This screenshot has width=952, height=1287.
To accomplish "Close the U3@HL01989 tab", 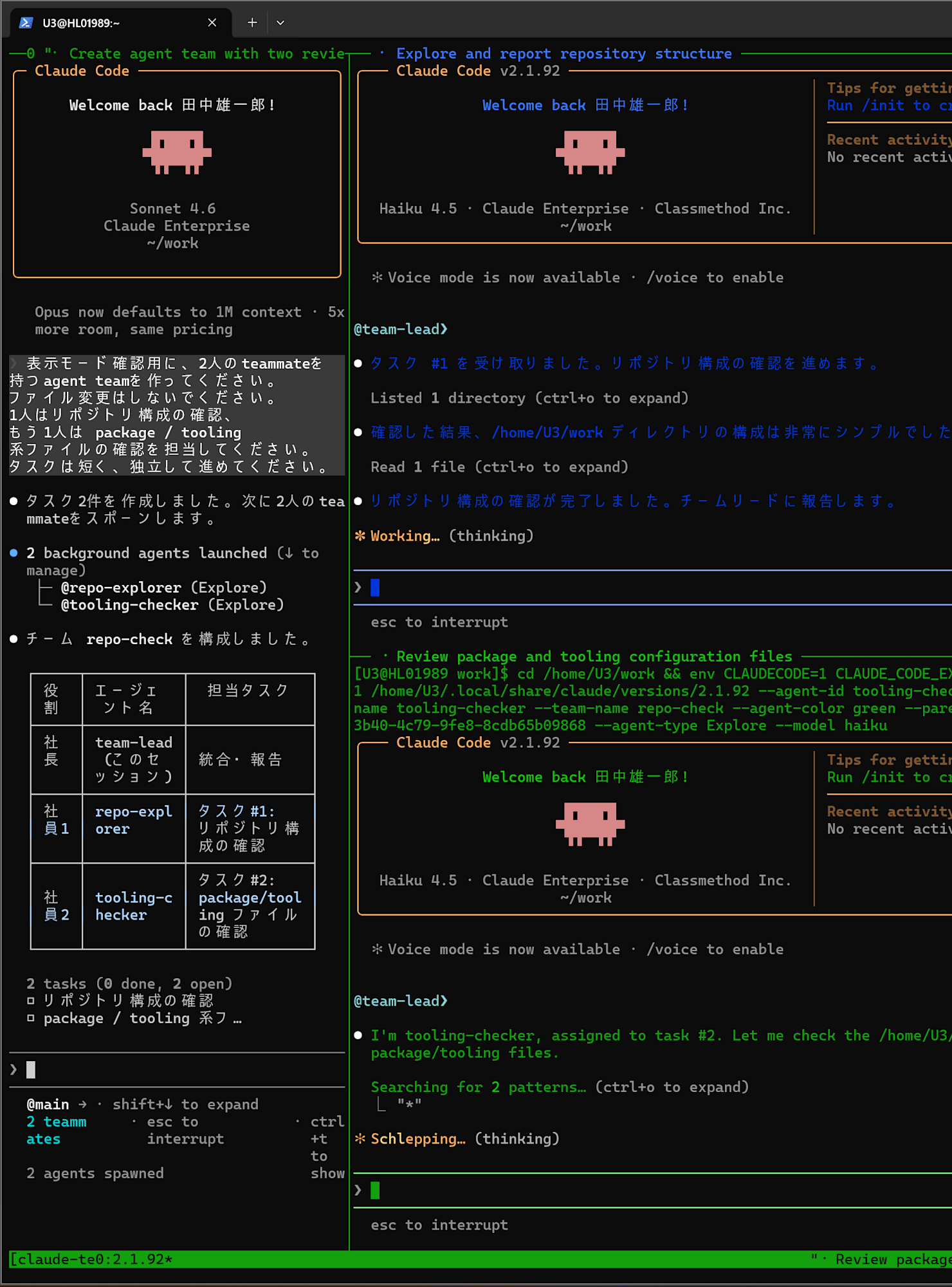I will pyautogui.click(x=212, y=23).
